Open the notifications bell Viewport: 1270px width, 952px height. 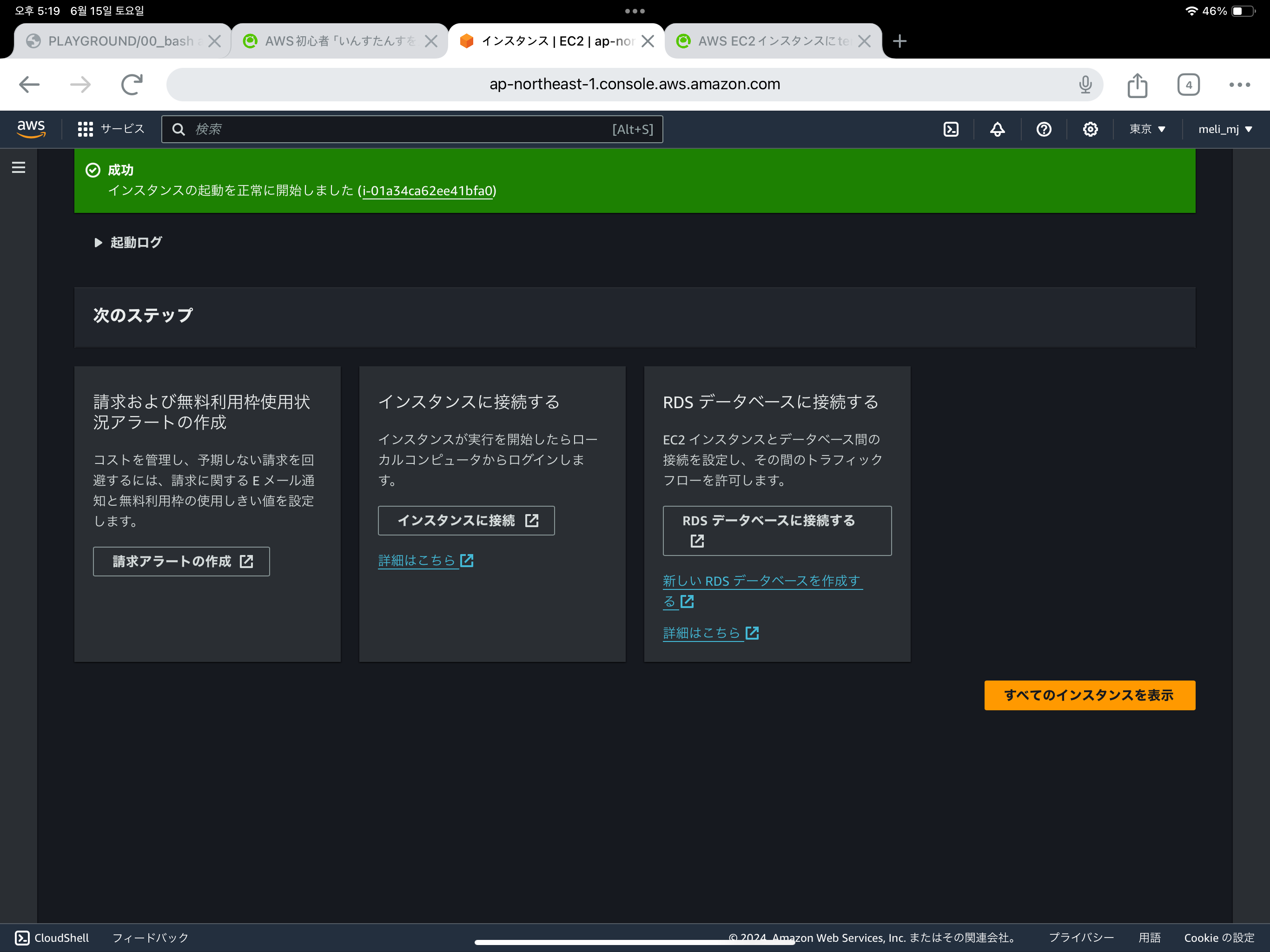pyautogui.click(x=997, y=129)
